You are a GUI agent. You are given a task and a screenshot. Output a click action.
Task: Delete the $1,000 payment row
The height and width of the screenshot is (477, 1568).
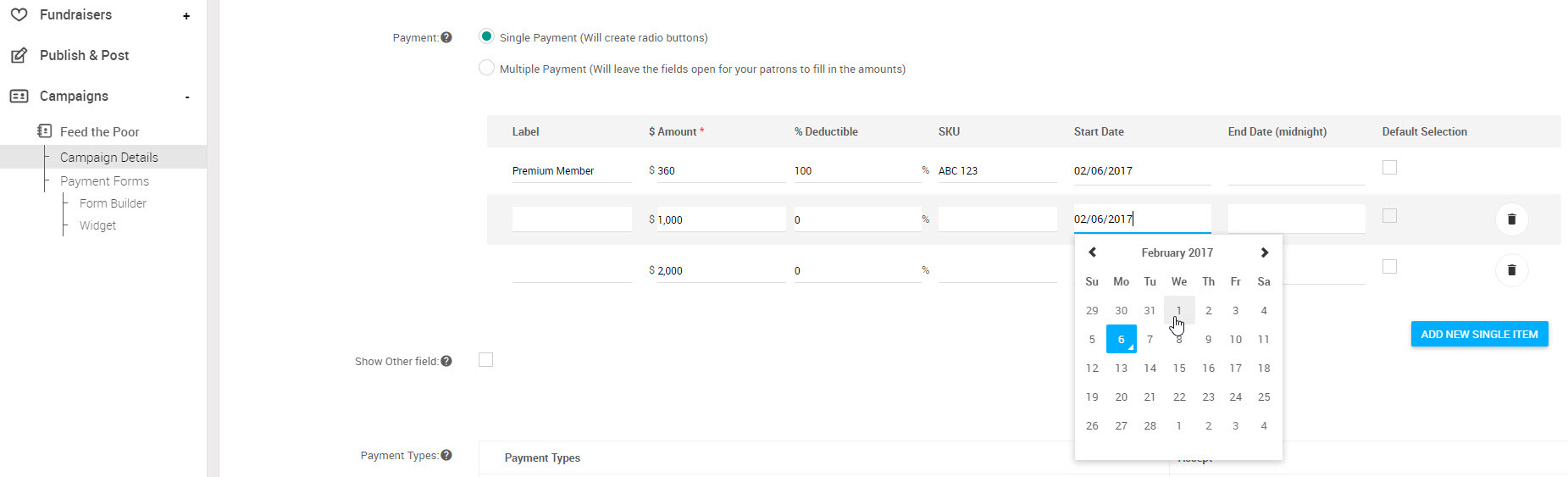click(1511, 219)
